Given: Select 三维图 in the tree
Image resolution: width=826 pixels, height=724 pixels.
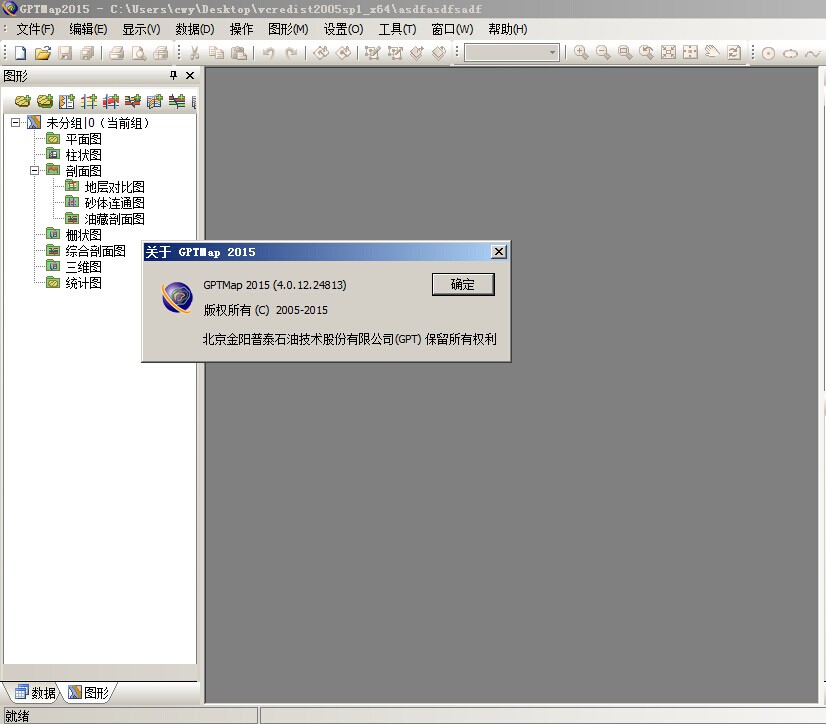Looking at the screenshot, I should (x=83, y=267).
